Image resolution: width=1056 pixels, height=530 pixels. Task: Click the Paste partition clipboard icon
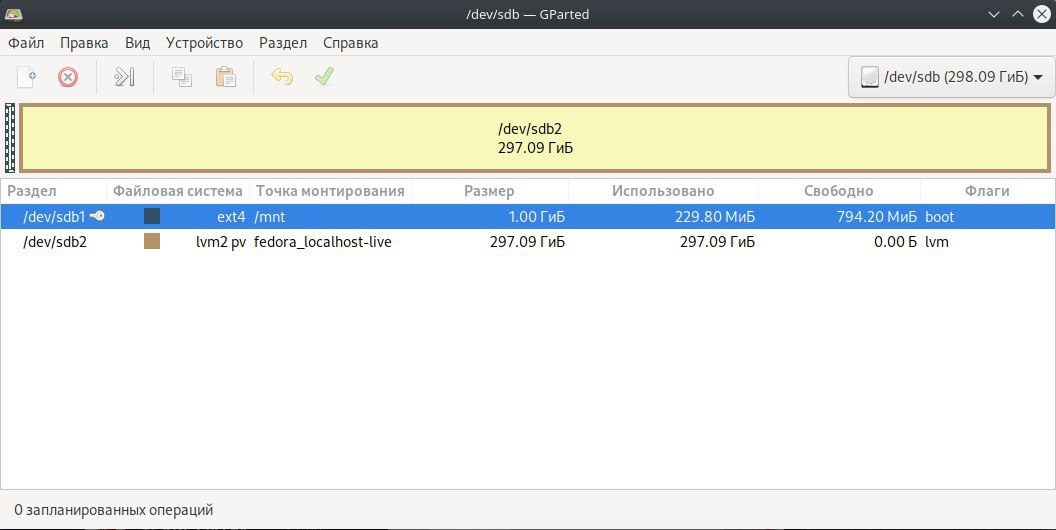pos(226,77)
